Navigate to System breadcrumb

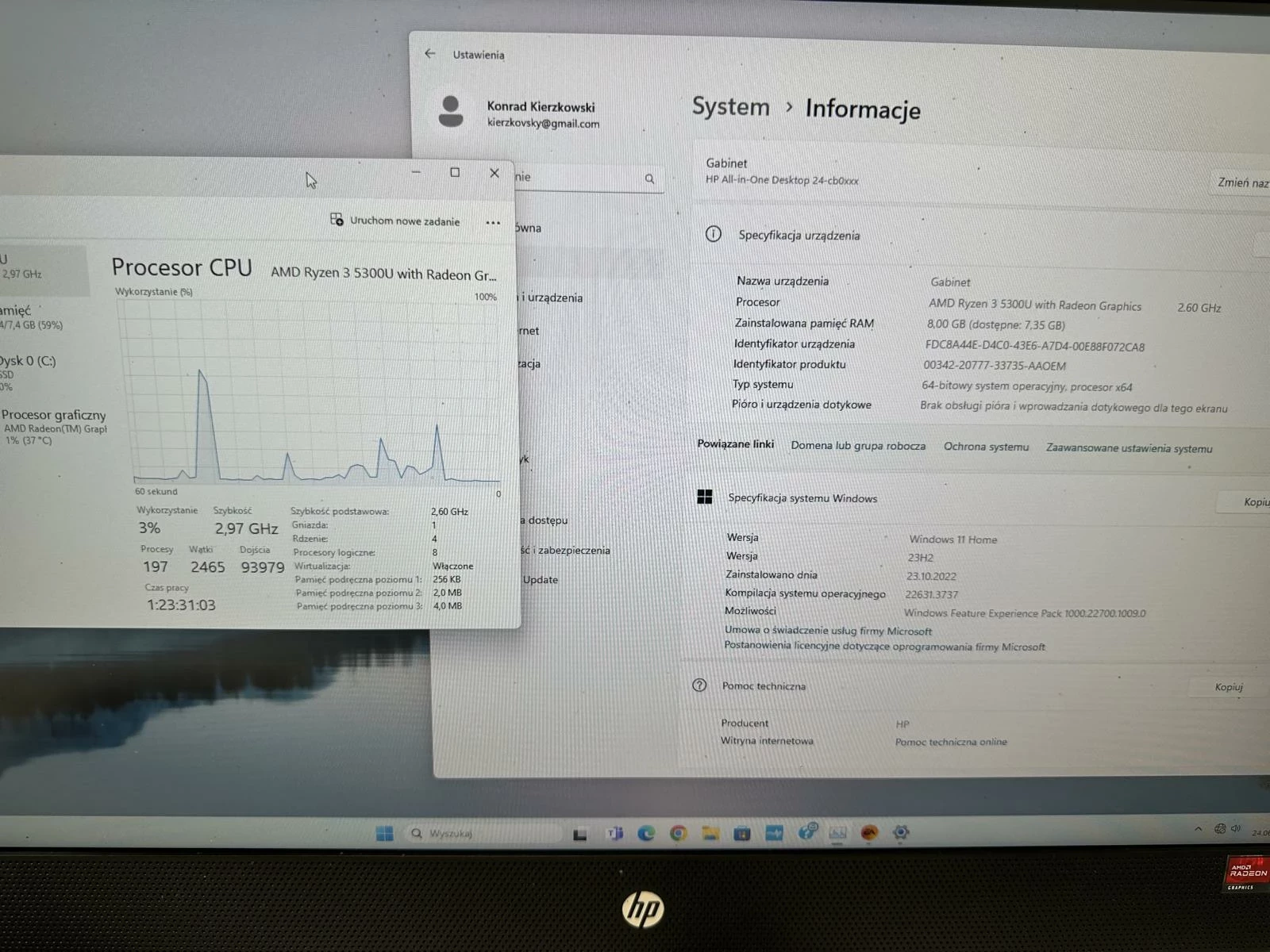click(x=730, y=106)
